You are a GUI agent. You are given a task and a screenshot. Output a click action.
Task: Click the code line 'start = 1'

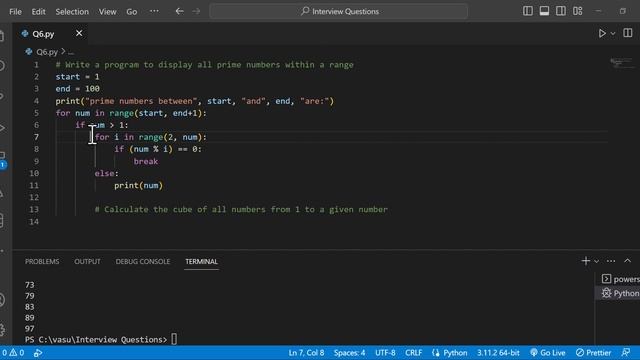pos(77,77)
